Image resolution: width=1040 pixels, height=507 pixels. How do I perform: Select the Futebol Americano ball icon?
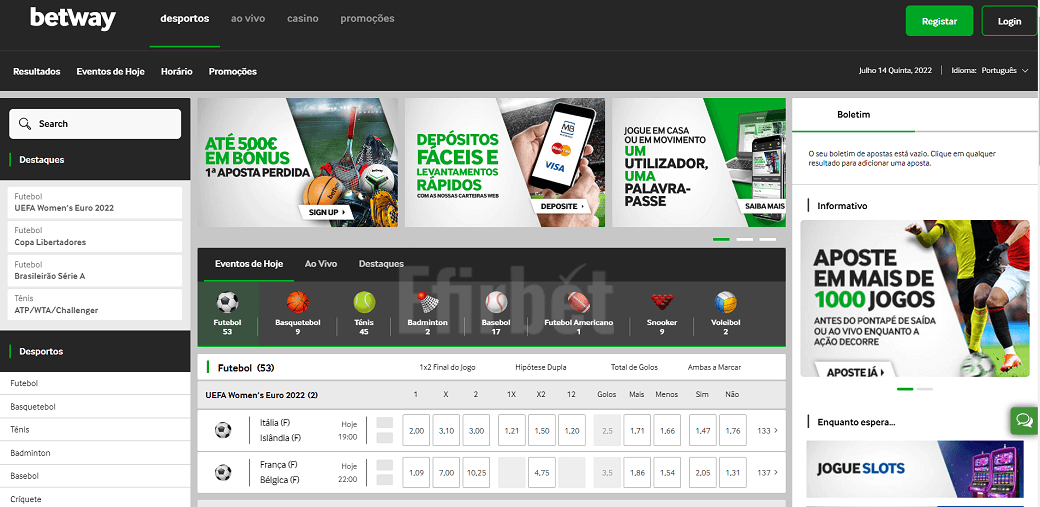pyautogui.click(x=578, y=303)
